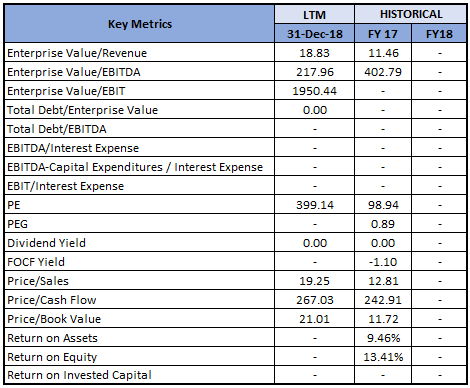470x388 pixels.
Task: Click the Price/Book Value cell 21.01
Action: point(314,319)
